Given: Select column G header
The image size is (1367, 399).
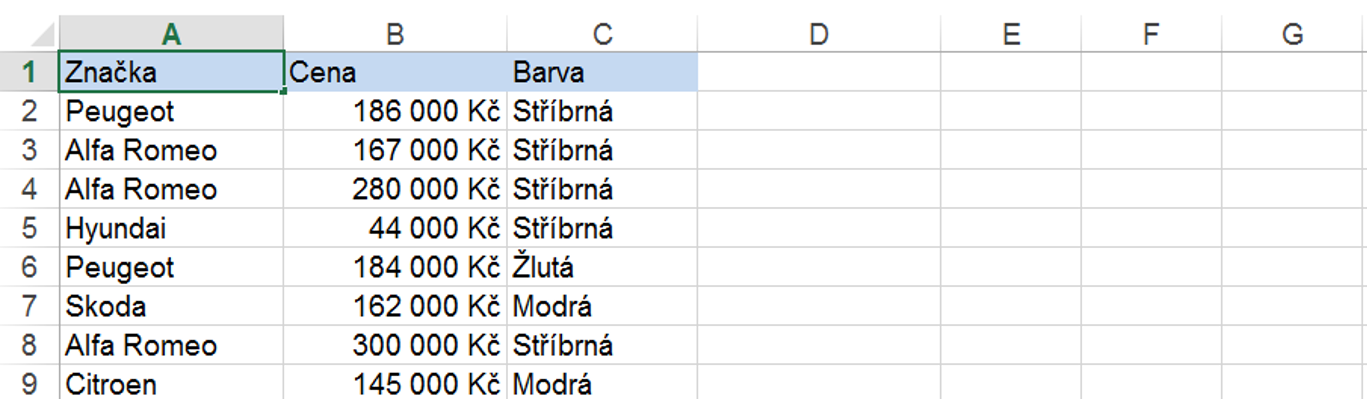Looking at the screenshot, I should (x=1293, y=34).
